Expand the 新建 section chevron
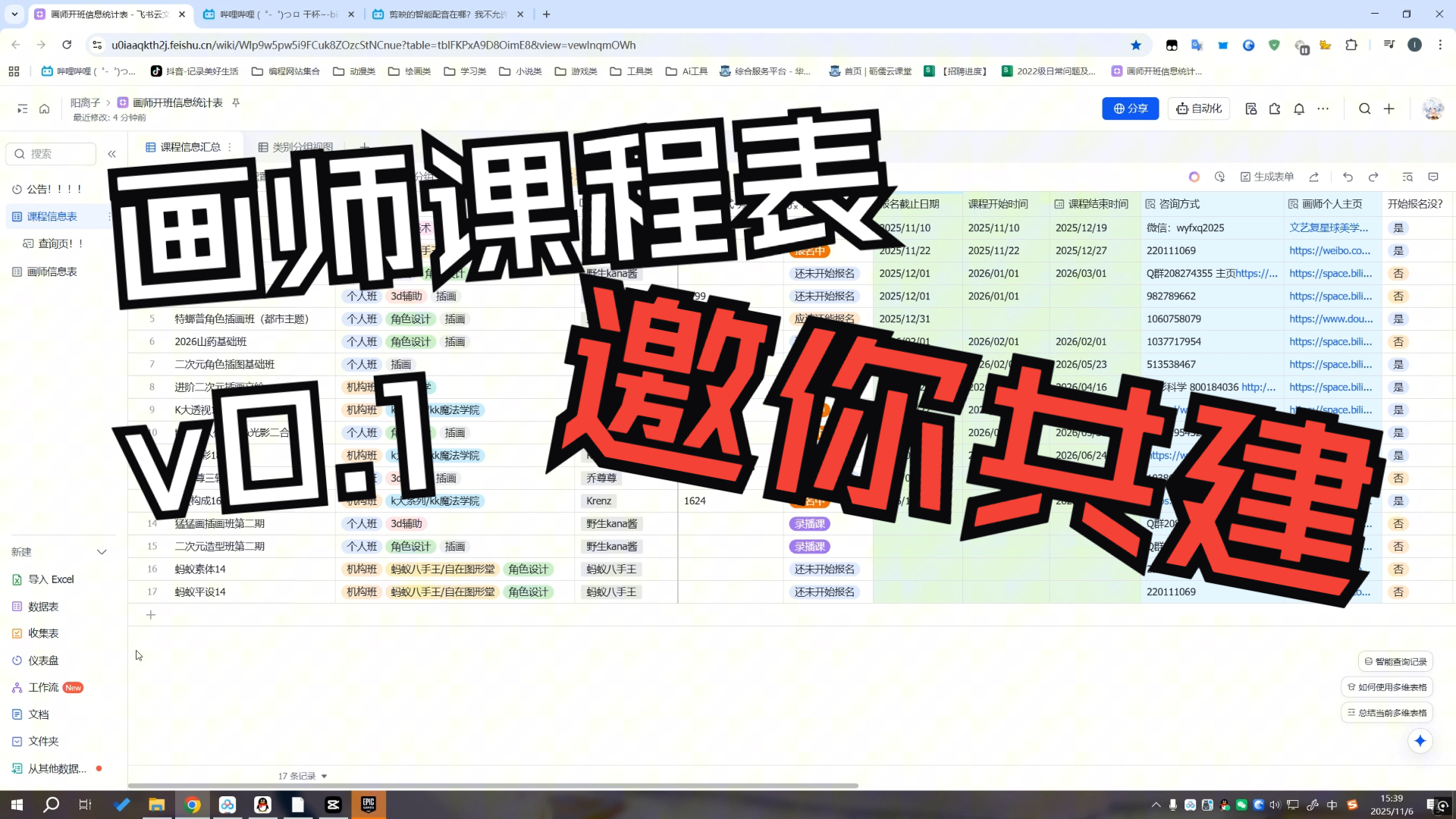 (x=102, y=551)
